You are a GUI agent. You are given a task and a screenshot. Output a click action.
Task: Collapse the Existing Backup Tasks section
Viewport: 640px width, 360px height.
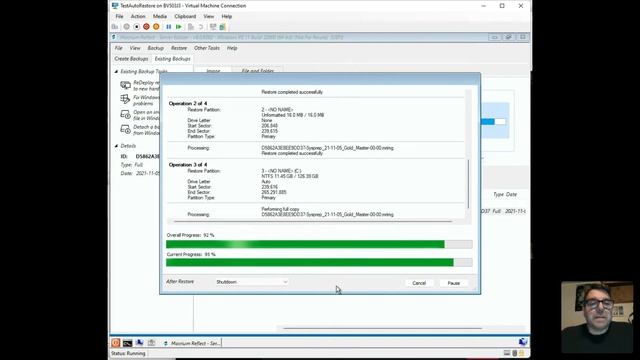click(x=116, y=71)
